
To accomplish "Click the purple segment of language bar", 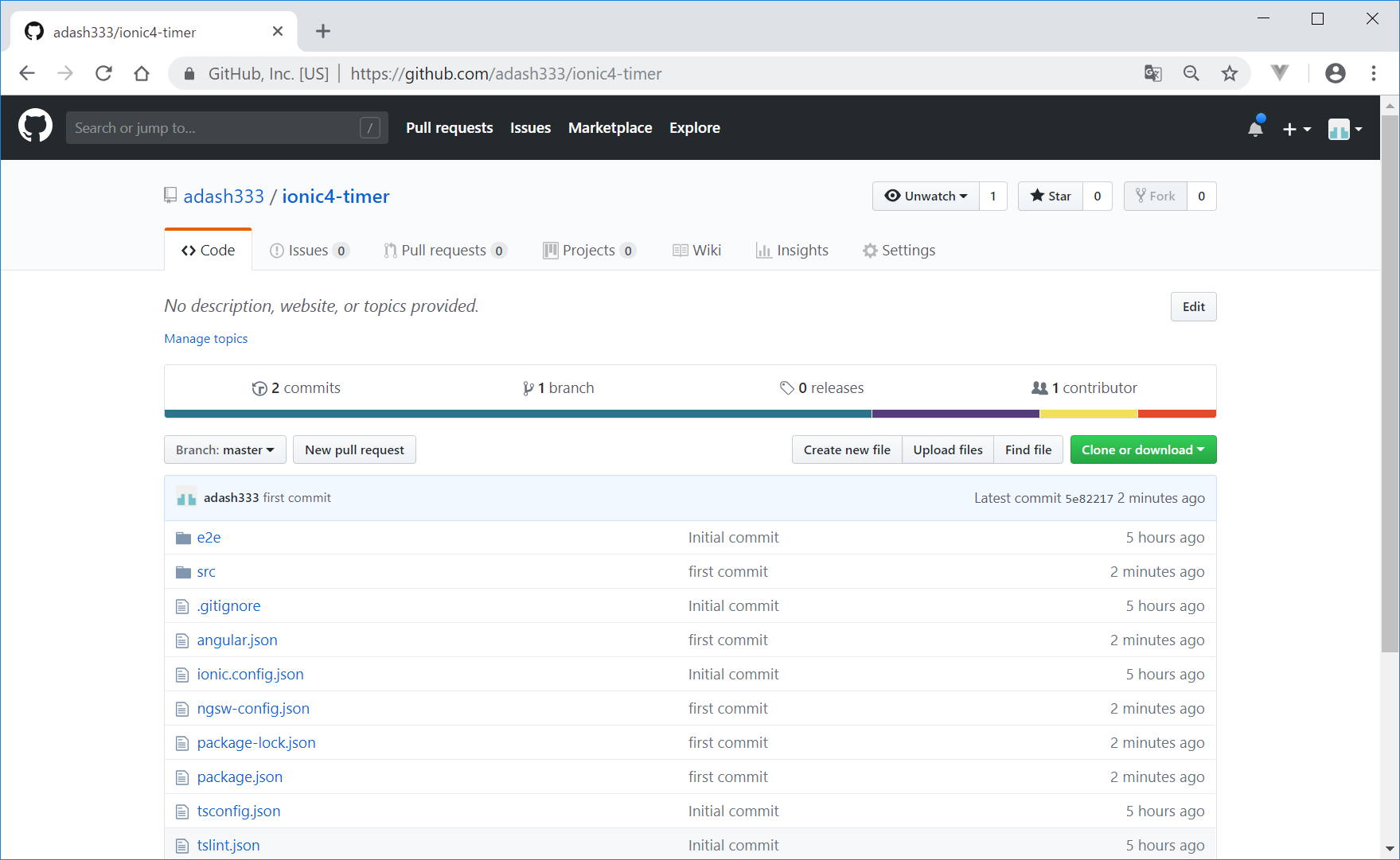I will pos(955,414).
